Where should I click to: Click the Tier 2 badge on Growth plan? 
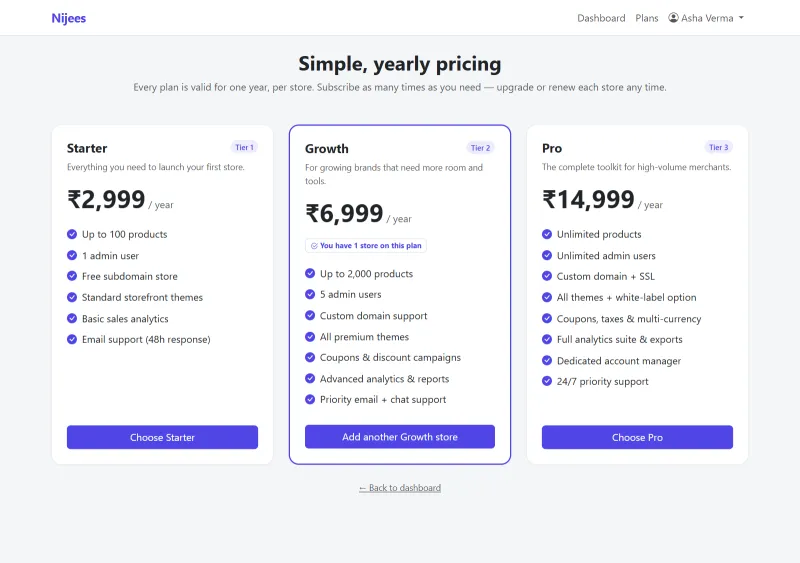pos(480,148)
